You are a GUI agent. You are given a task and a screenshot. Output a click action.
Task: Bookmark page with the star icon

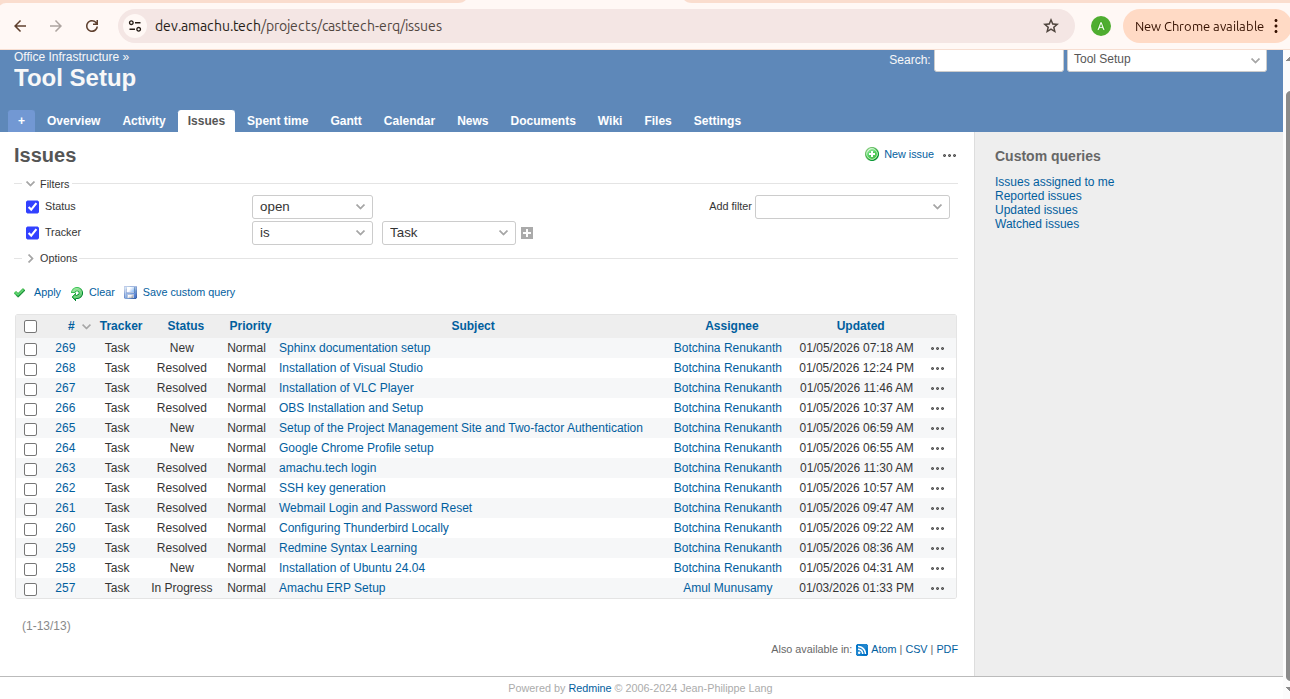(x=1050, y=26)
